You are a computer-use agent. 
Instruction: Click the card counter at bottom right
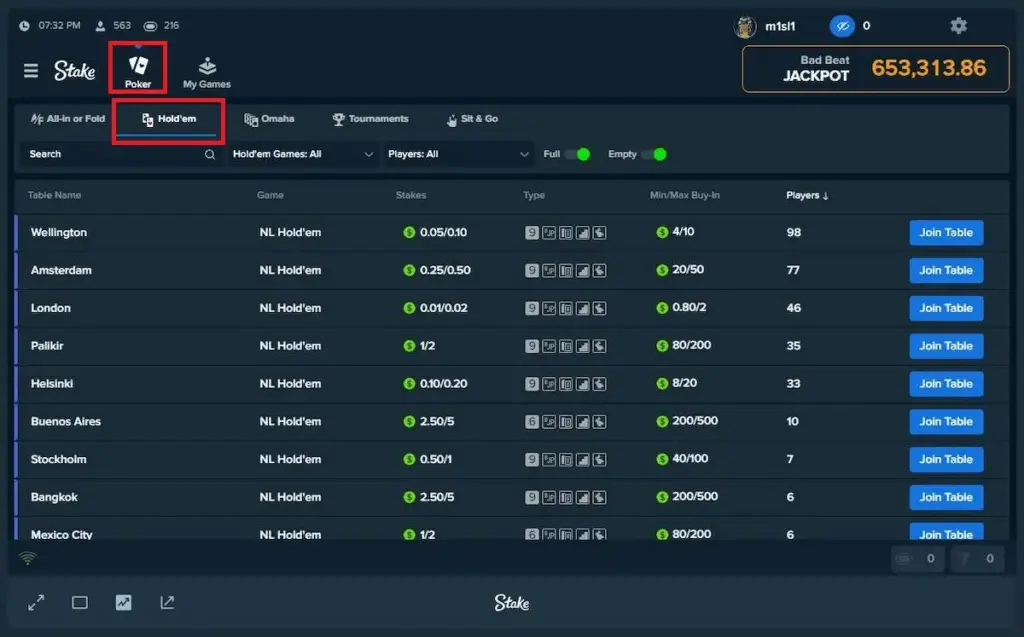coord(977,559)
